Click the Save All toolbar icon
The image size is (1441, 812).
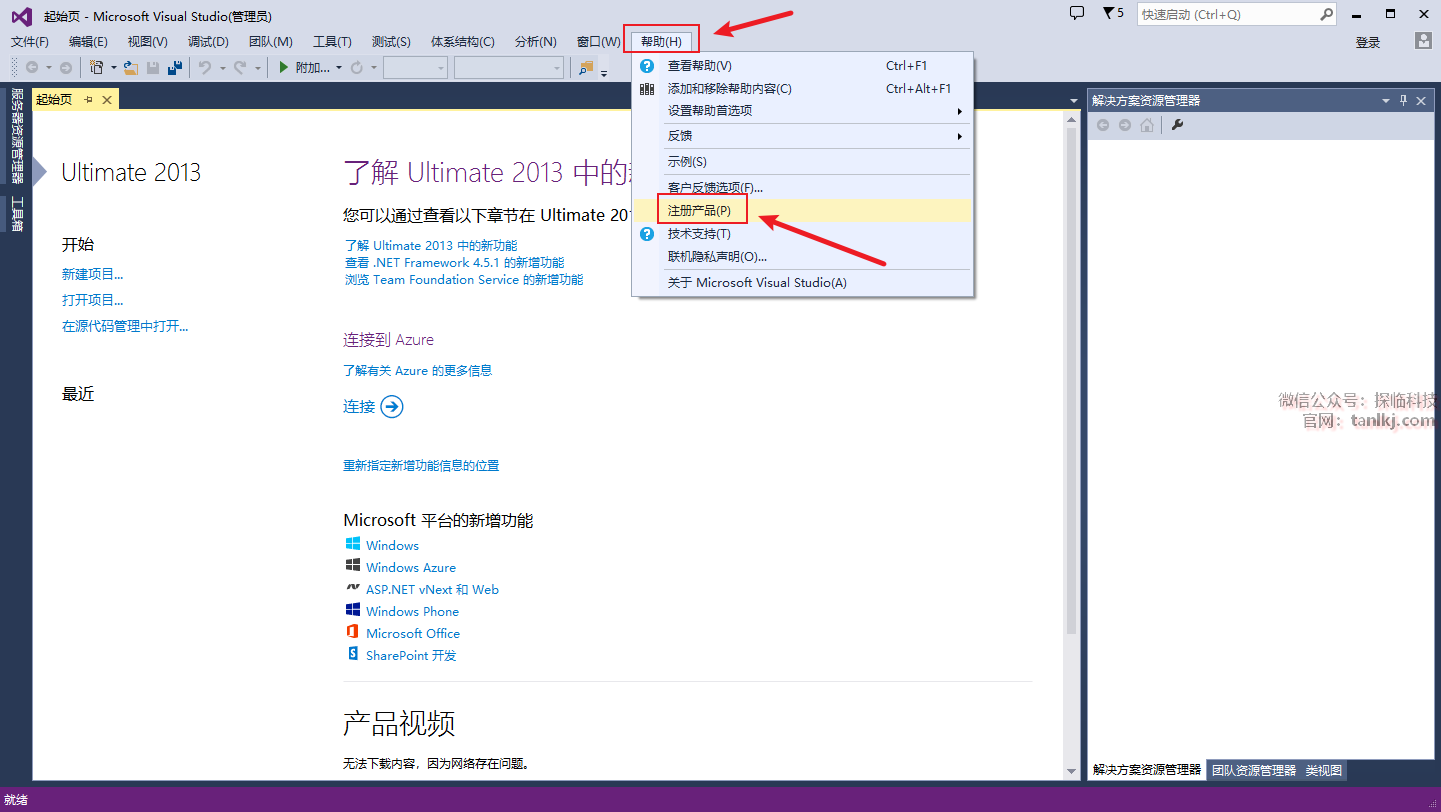[x=175, y=67]
